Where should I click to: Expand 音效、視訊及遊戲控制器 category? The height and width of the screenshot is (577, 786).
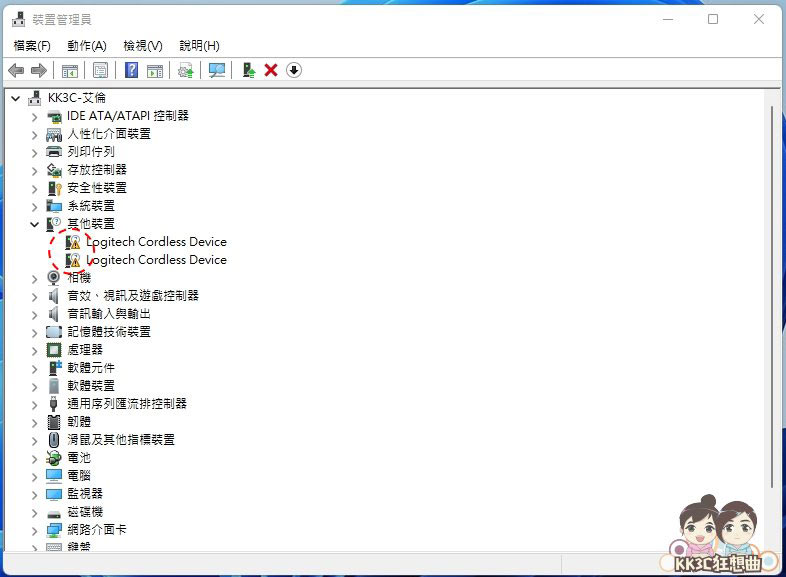pos(34,297)
